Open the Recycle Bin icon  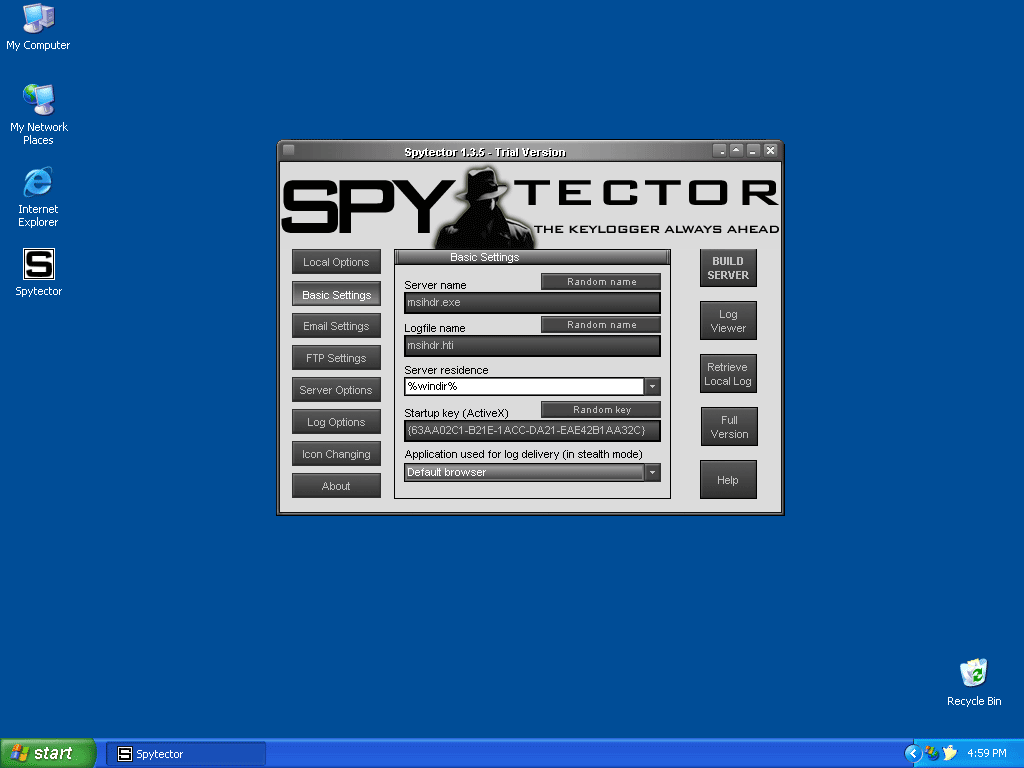click(x=973, y=674)
